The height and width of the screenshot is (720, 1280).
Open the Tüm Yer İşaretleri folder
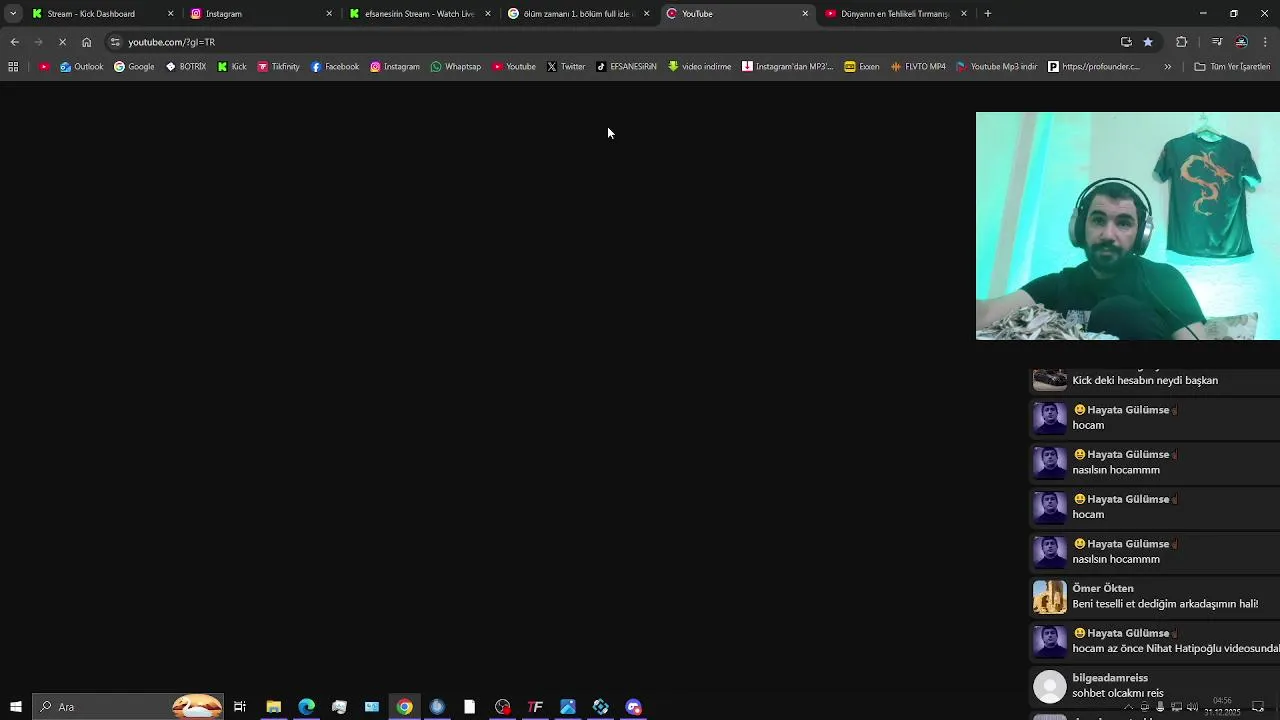pyautogui.click(x=1232, y=67)
